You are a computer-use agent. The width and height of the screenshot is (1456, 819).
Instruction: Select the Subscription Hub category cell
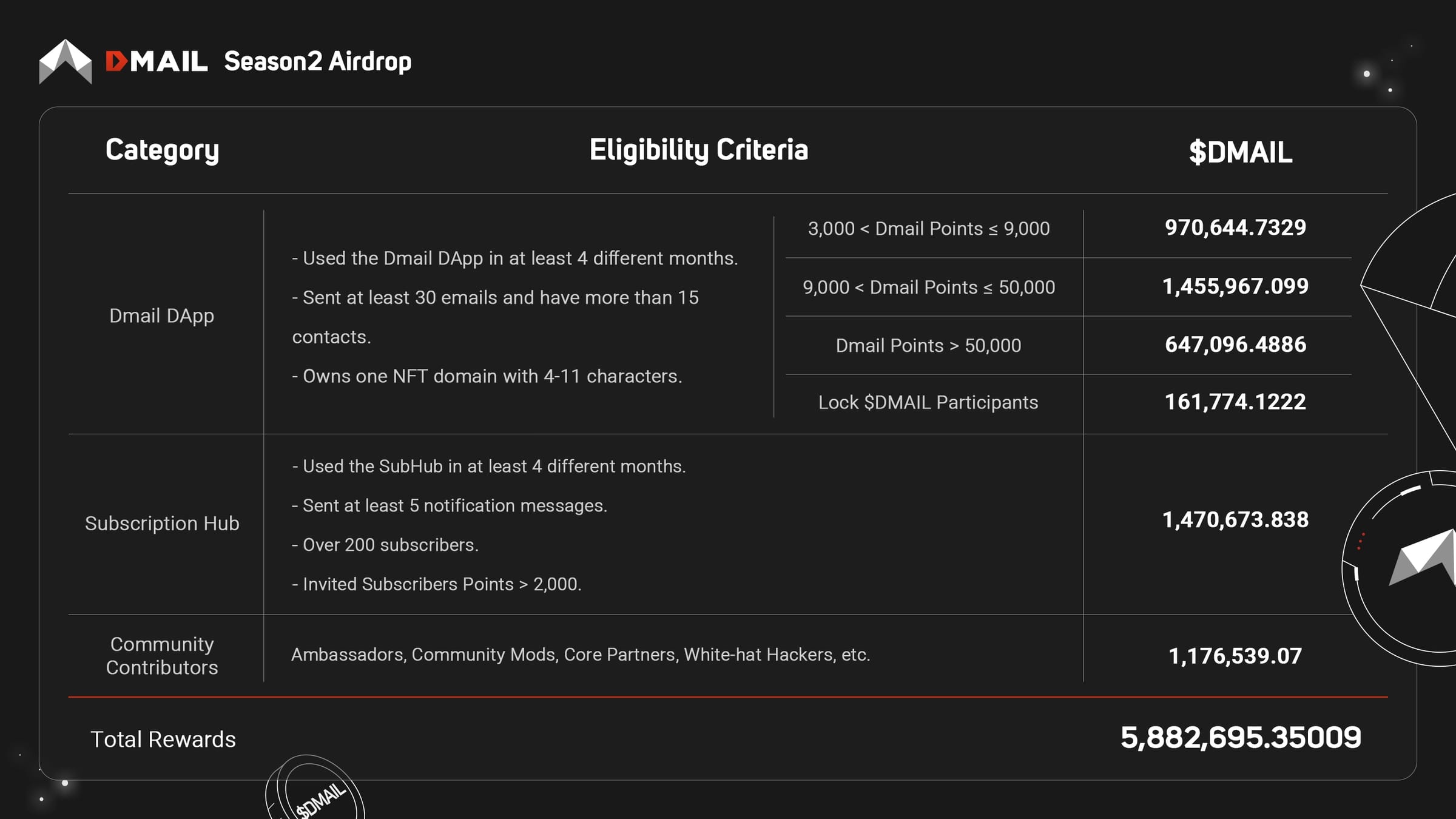pyautogui.click(x=162, y=523)
